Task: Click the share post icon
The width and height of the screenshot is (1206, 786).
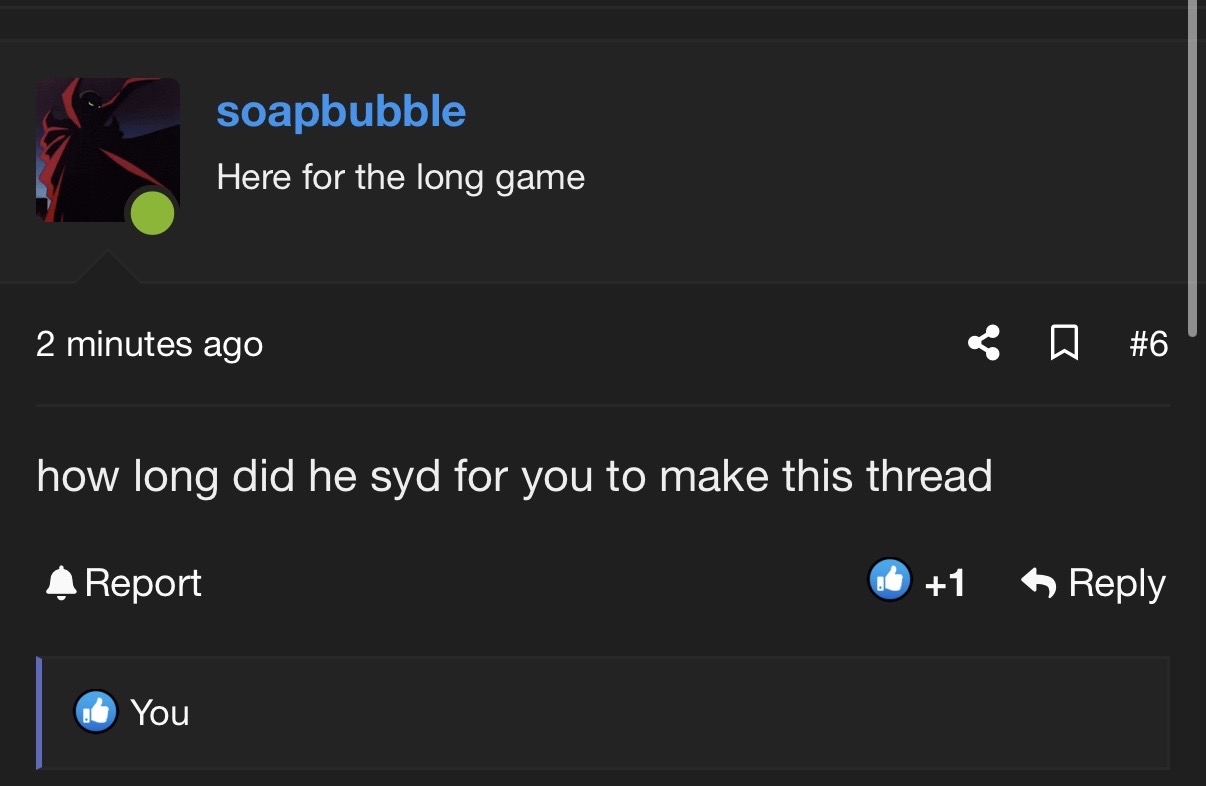Action: [x=984, y=344]
